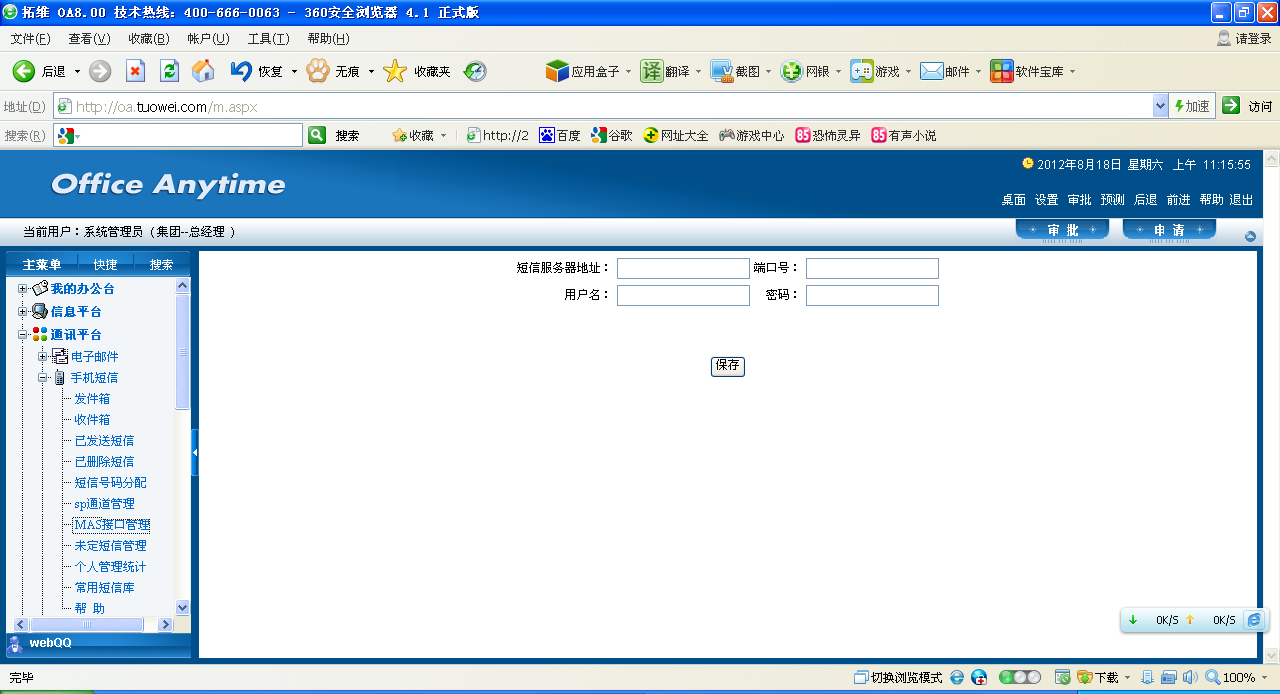Click the 短信服务器地址 input field
This screenshot has height=694, width=1280.
[682, 268]
